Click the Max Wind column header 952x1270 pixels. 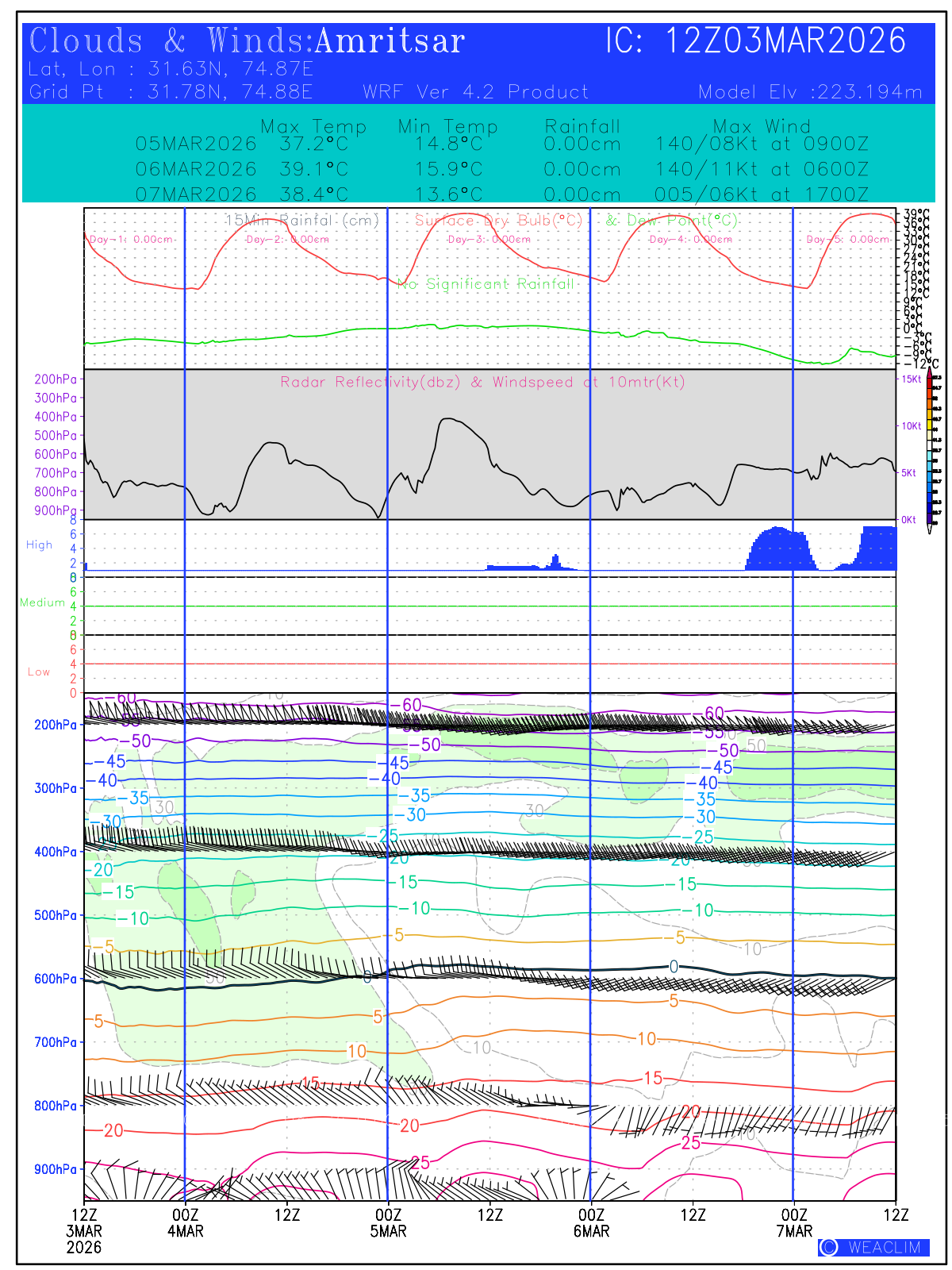point(762,126)
